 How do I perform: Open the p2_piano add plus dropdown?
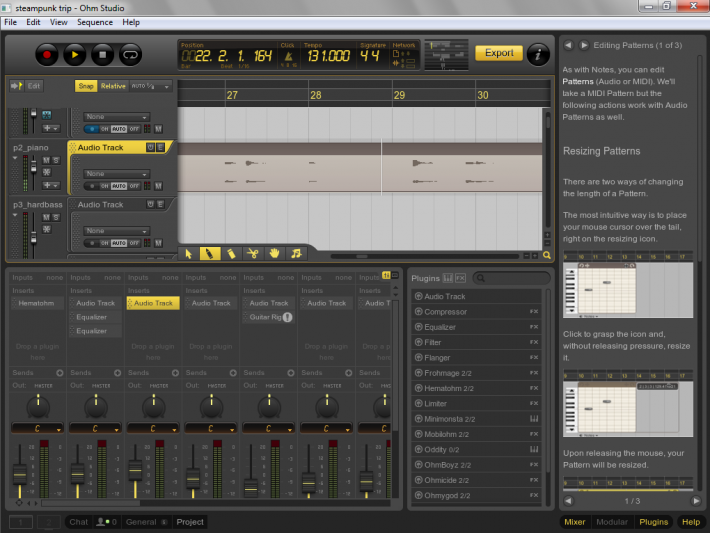(51, 185)
